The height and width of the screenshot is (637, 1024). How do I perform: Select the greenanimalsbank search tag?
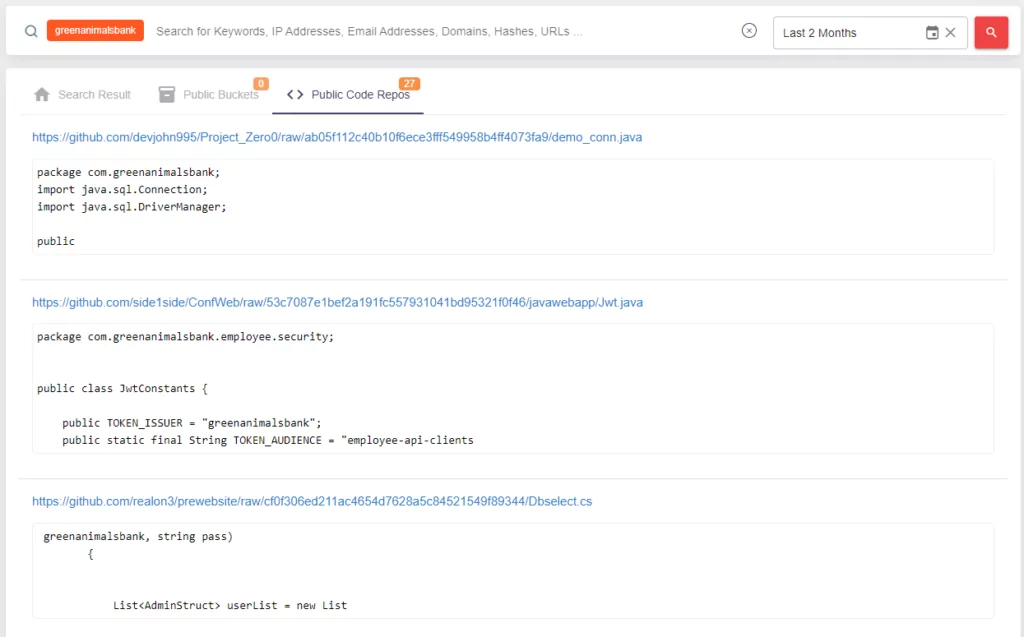click(x=95, y=31)
